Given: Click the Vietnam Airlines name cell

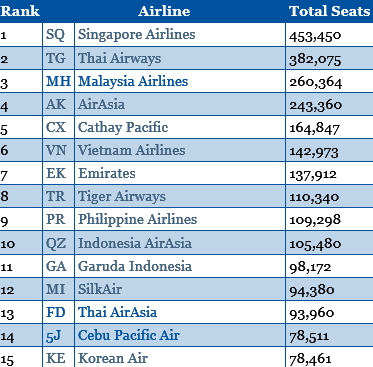Looking at the screenshot, I should (x=180, y=150).
